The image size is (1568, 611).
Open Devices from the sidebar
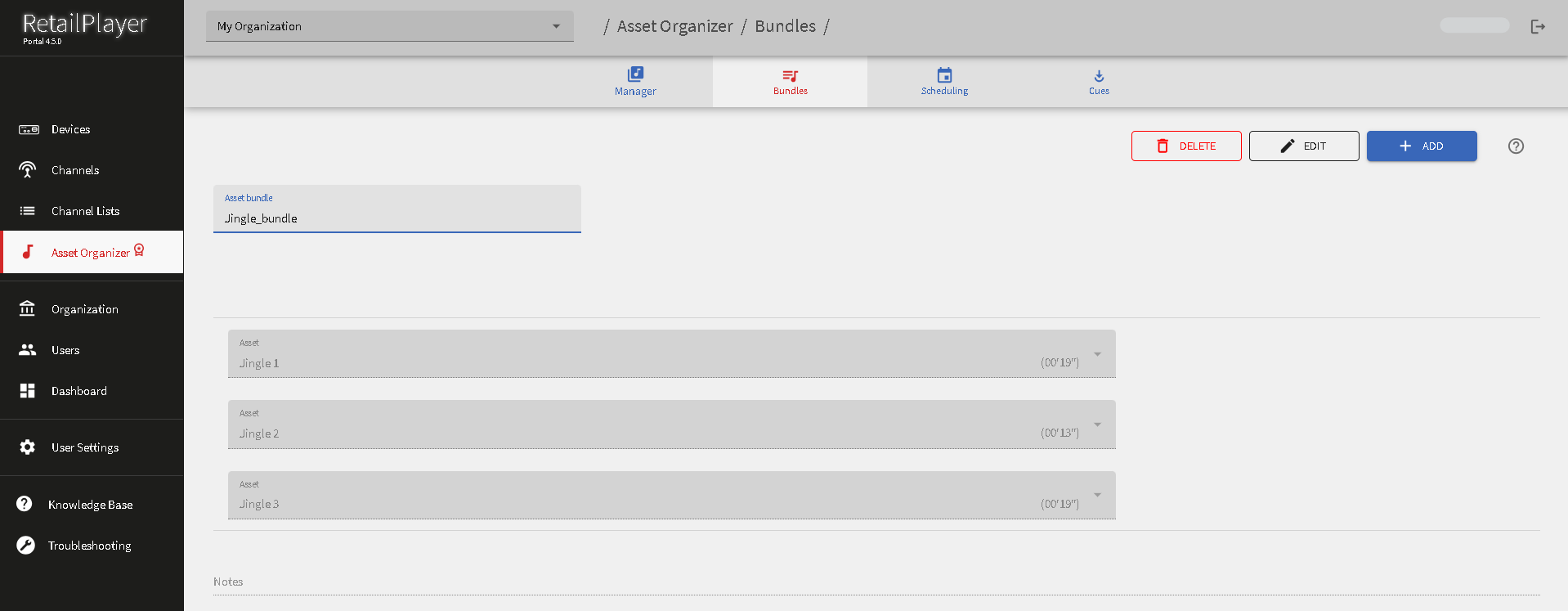(x=70, y=129)
